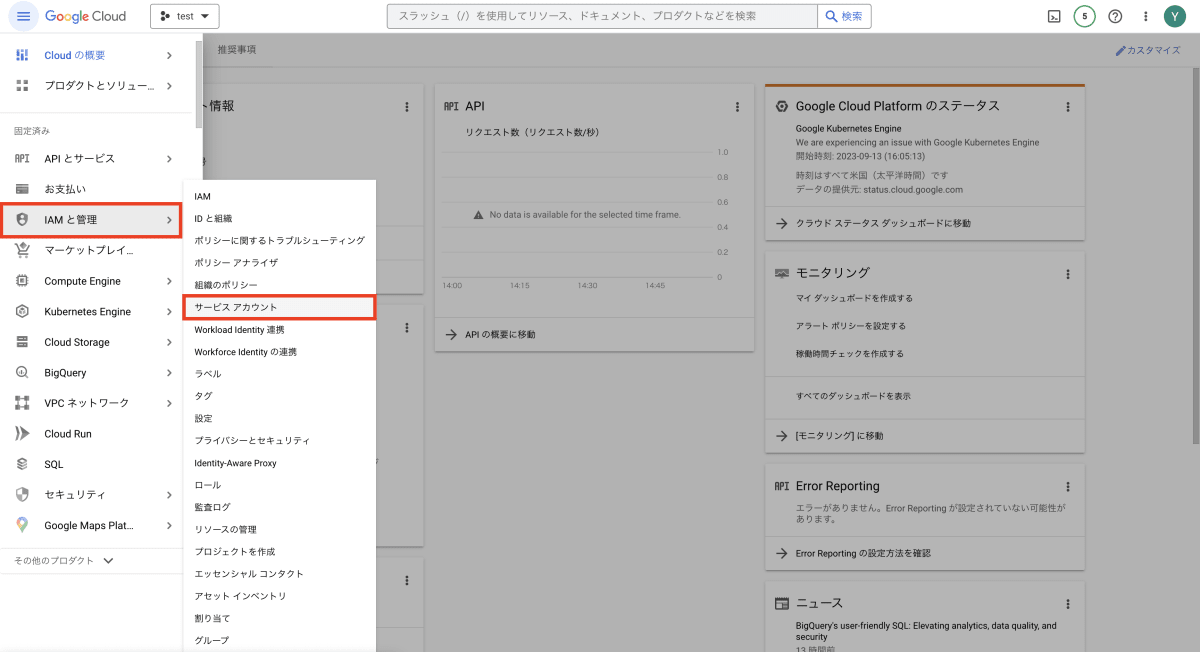Click the Cloud Run icon

[x=23, y=434]
